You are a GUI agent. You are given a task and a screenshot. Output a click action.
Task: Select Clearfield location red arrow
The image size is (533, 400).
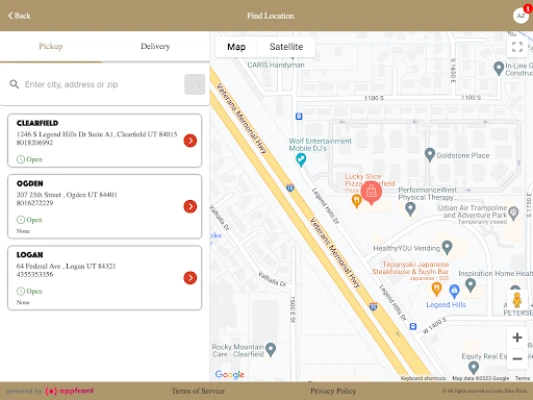[190, 140]
